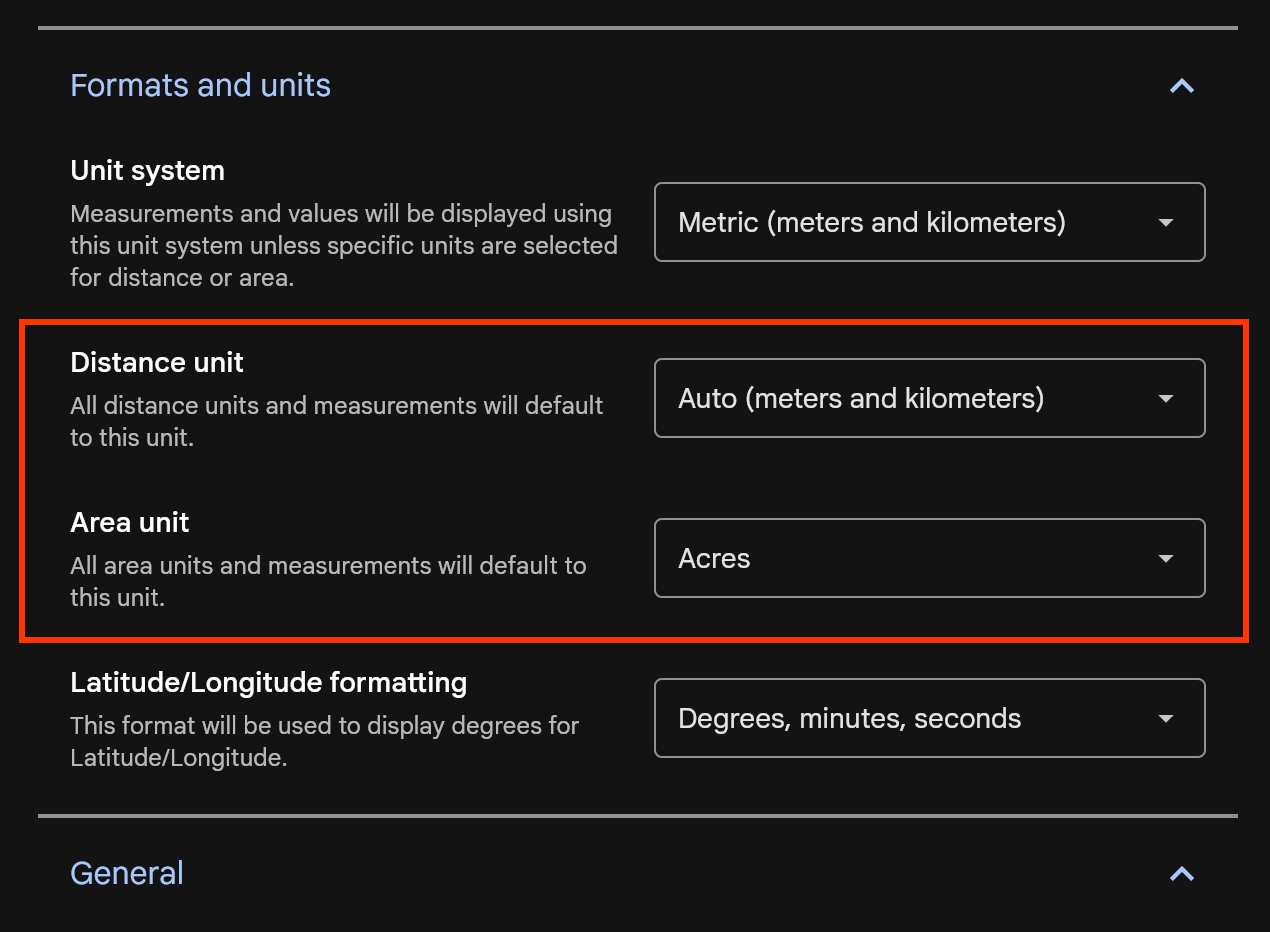Click the text 'This format will be used to display degrees'
The height and width of the screenshot is (932, 1270).
point(325,742)
